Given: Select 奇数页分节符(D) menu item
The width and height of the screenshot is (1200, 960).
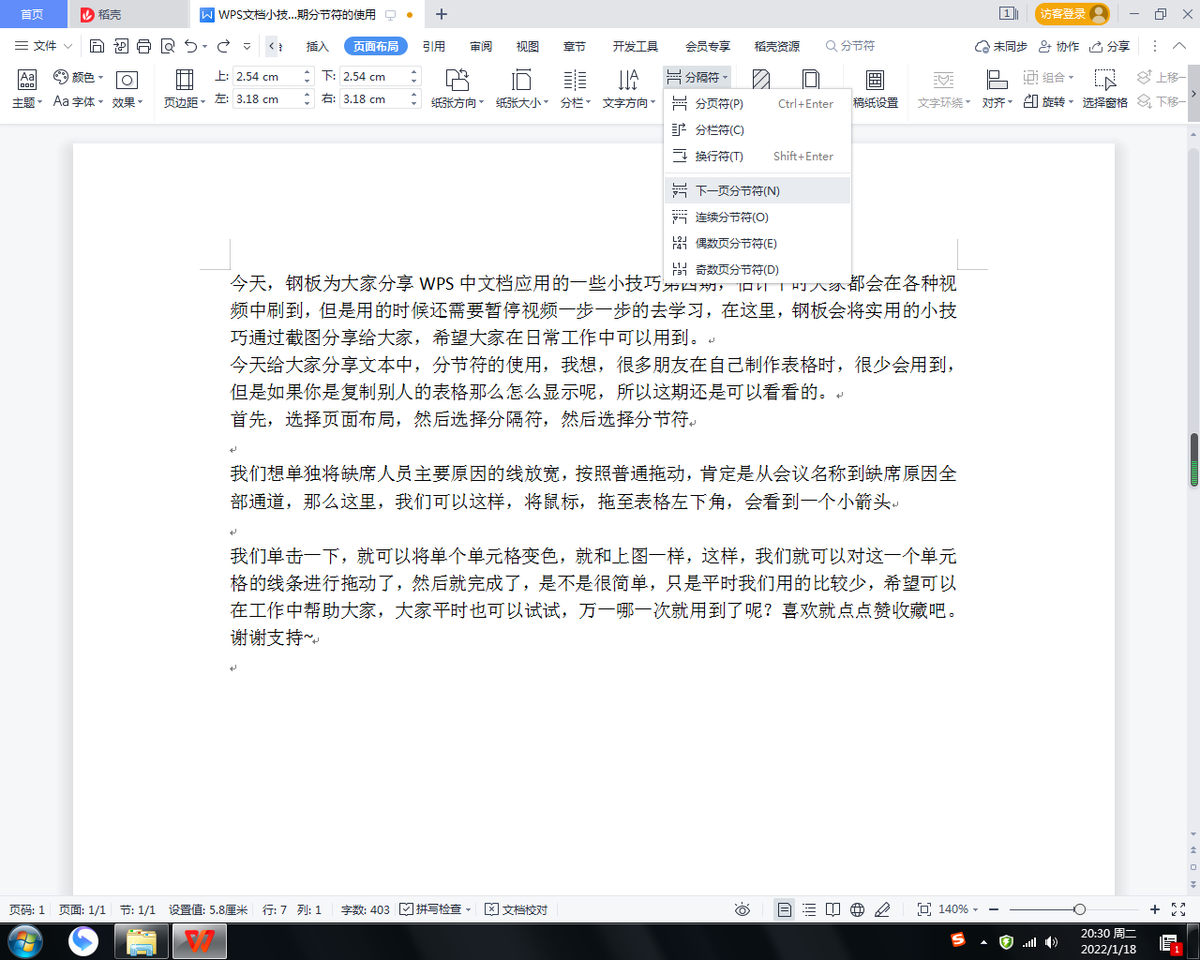Looking at the screenshot, I should click(757, 269).
